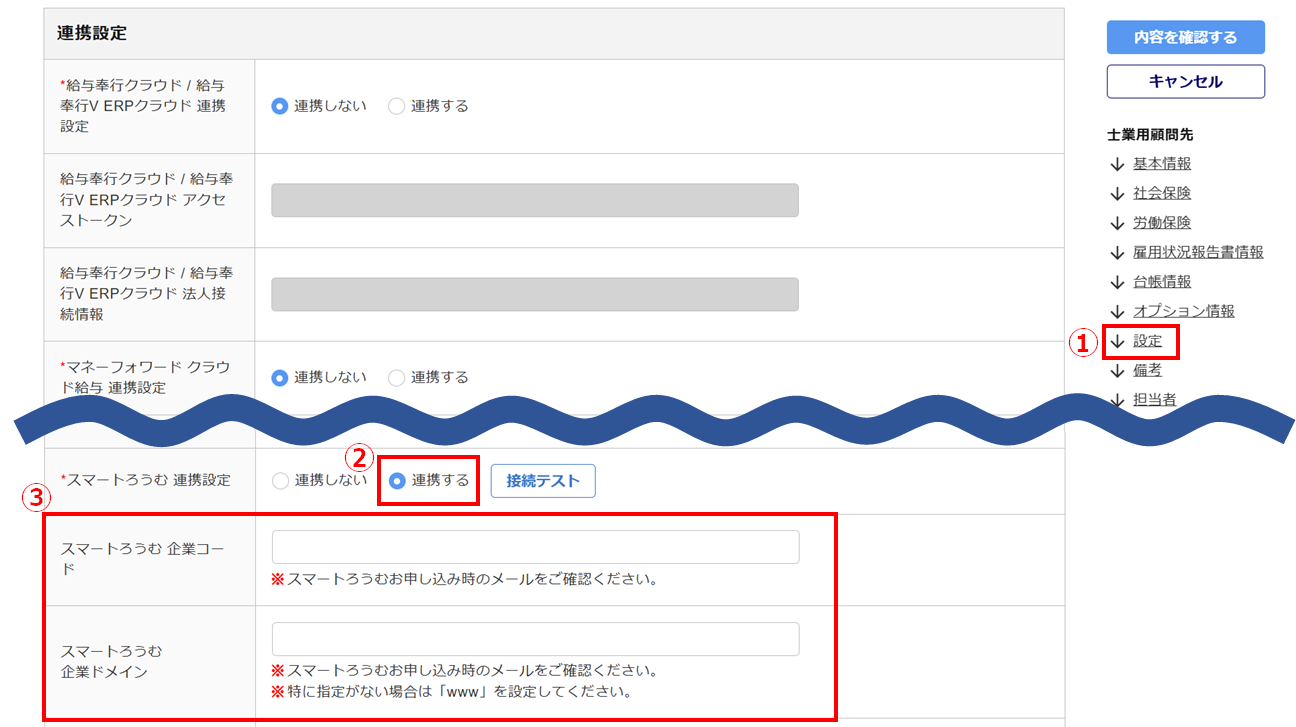Click the down arrow icon beside 労働保険
1296x727 pixels.
[x=1117, y=223]
